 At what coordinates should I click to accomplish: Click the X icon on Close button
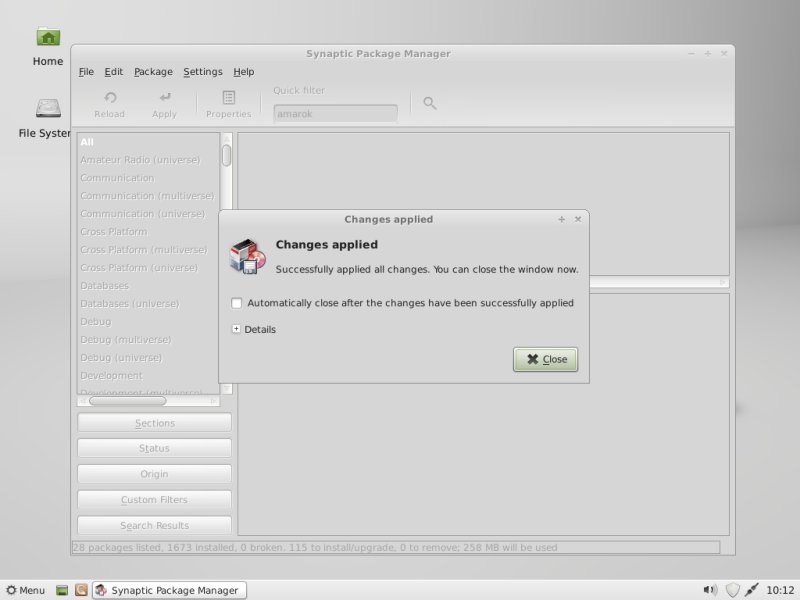pos(533,359)
